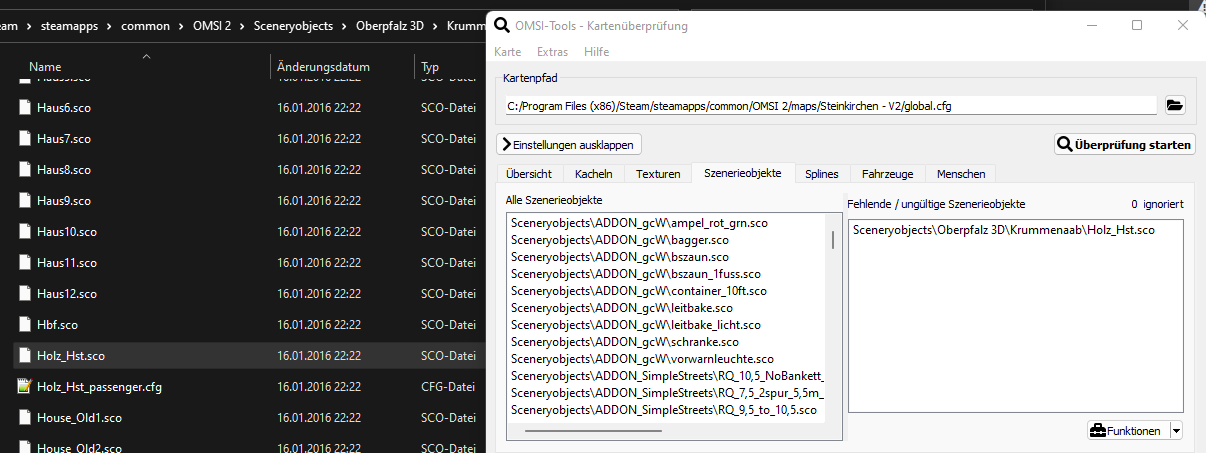The image size is (1206, 453).
Task: Open the Funktionen dropdown arrow
Action: coord(1175,431)
